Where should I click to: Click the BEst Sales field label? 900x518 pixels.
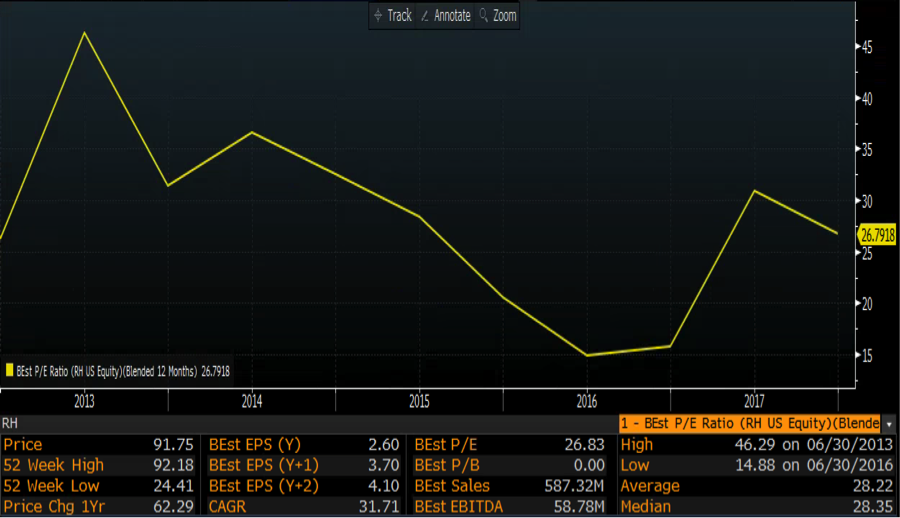tap(452, 486)
